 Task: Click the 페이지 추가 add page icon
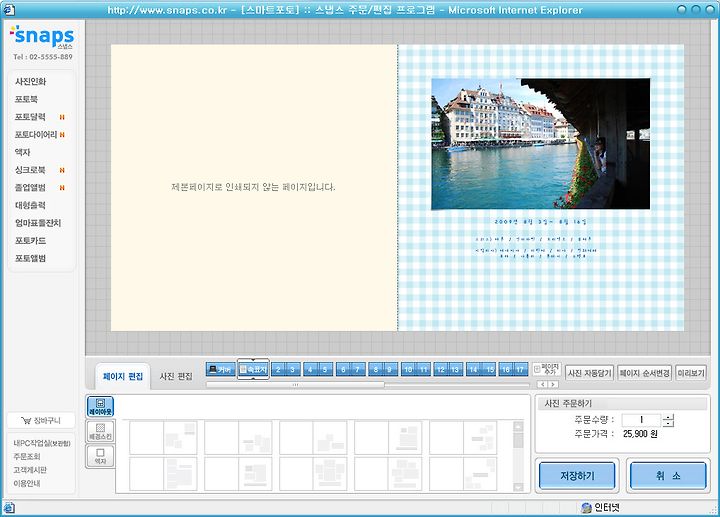coord(546,369)
